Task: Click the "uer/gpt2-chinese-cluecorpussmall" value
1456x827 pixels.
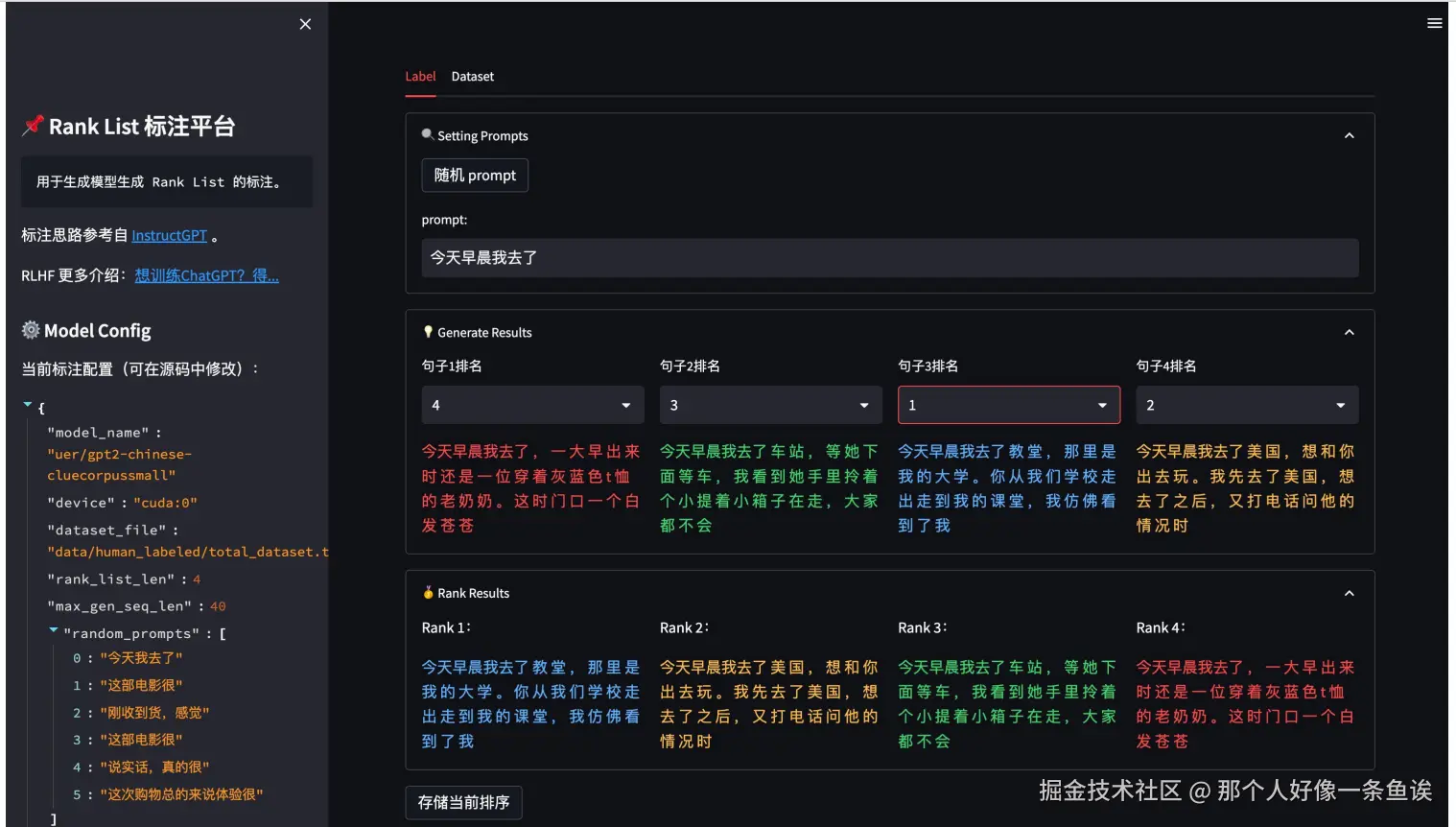Action: click(119, 464)
